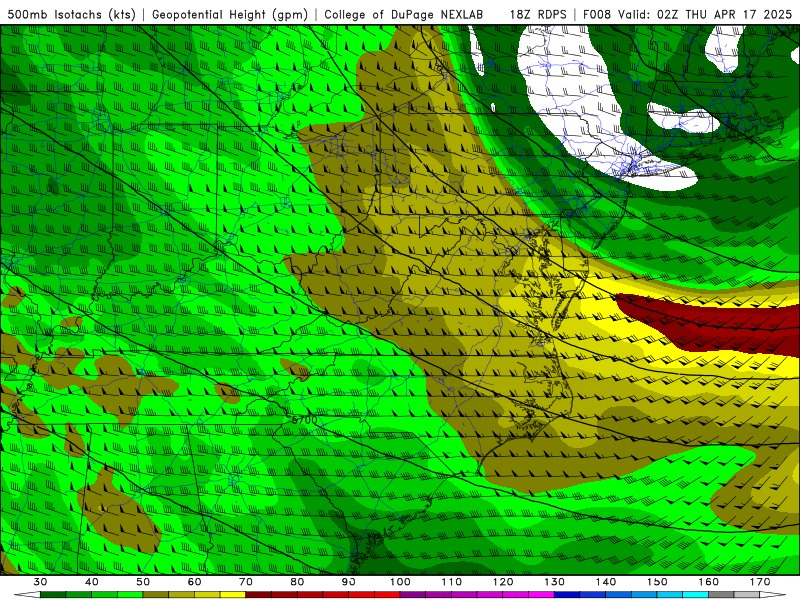This screenshot has width=800, height=600.
Task: Click the '30' value on the color scale
Action: 40,582
